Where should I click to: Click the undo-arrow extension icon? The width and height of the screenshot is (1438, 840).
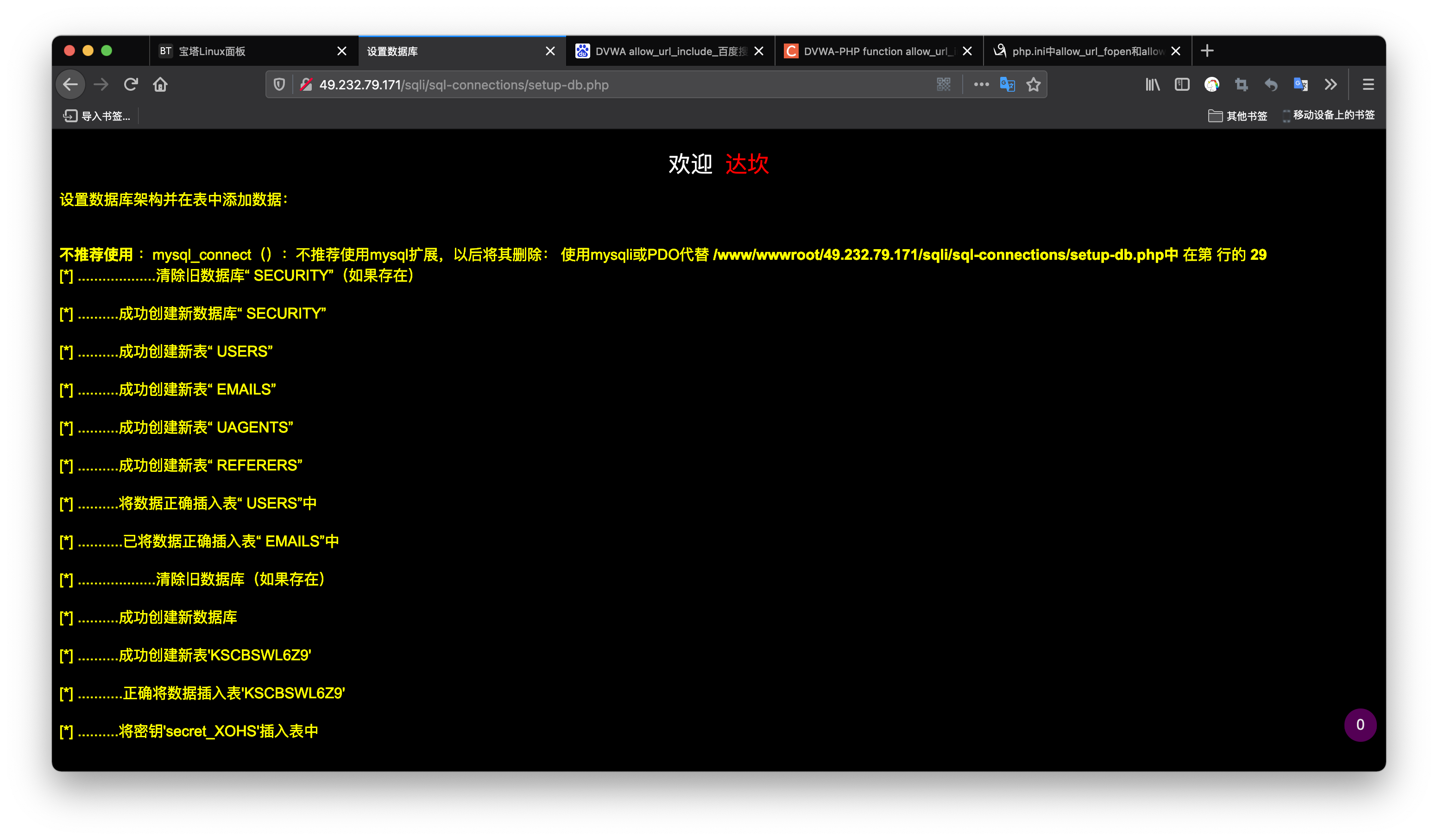[1271, 84]
